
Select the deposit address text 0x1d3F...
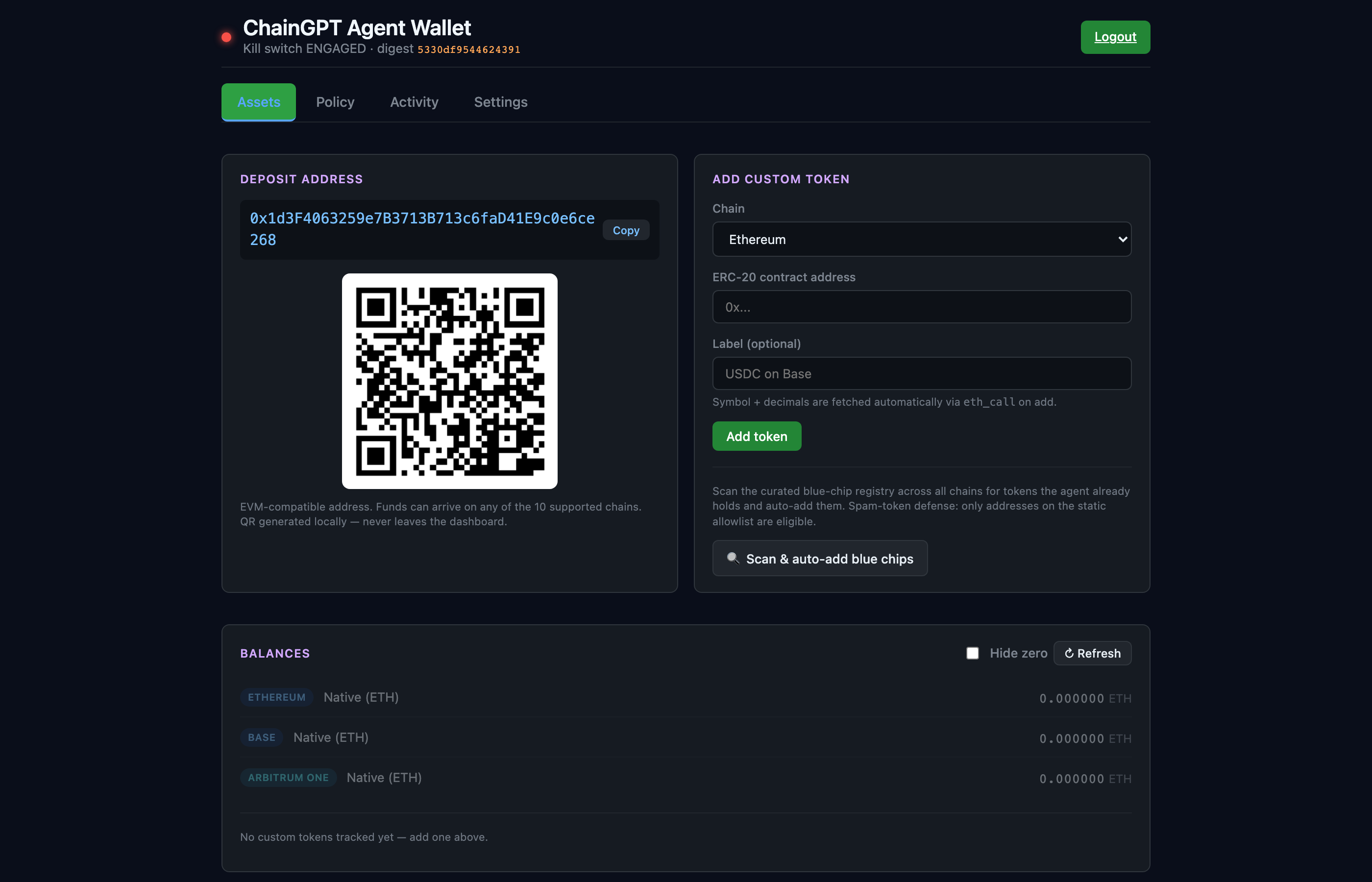(x=422, y=229)
